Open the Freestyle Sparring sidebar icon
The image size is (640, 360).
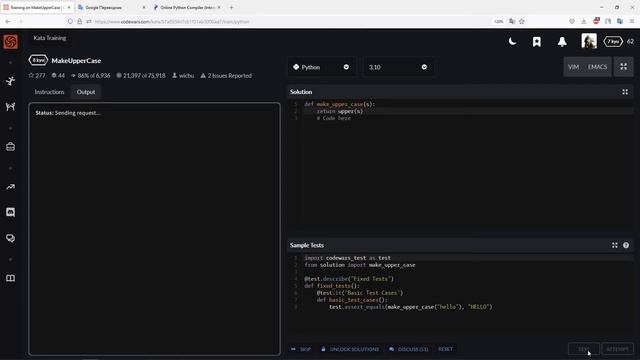pyautogui.click(x=11, y=107)
